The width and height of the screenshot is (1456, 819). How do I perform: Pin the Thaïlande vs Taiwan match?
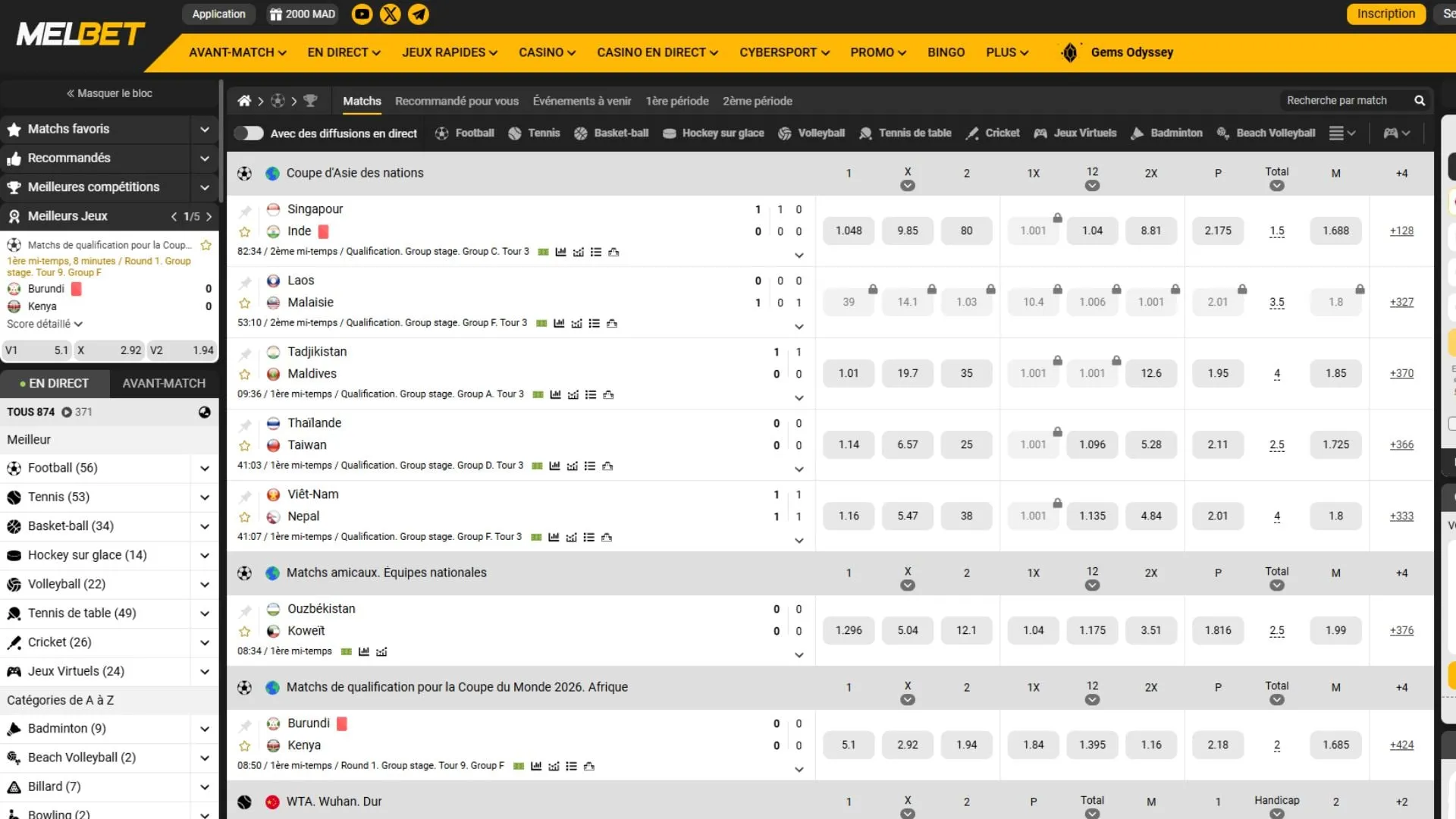click(245, 425)
